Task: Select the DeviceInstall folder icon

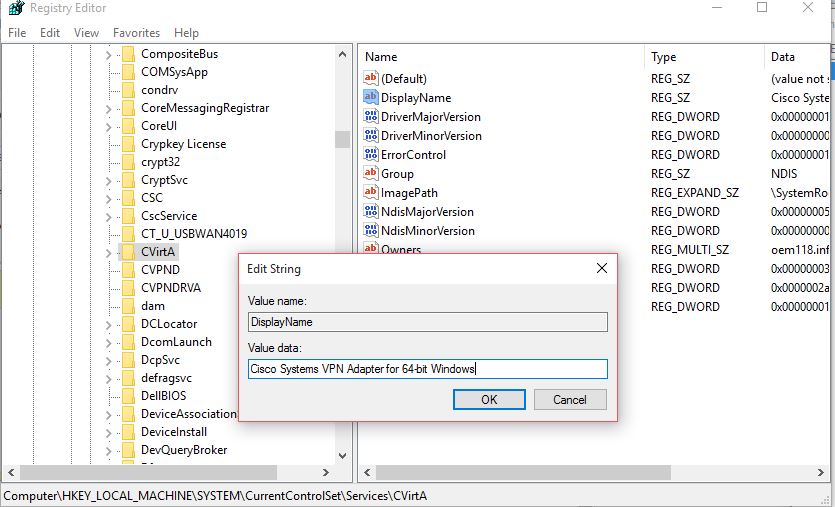Action: pyautogui.click(x=128, y=432)
